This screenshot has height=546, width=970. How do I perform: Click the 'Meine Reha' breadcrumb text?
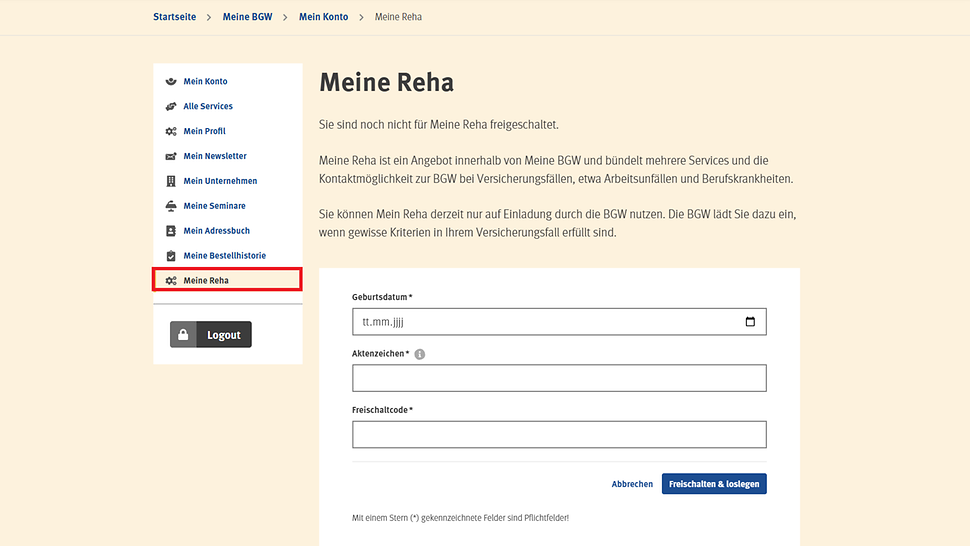pos(398,17)
